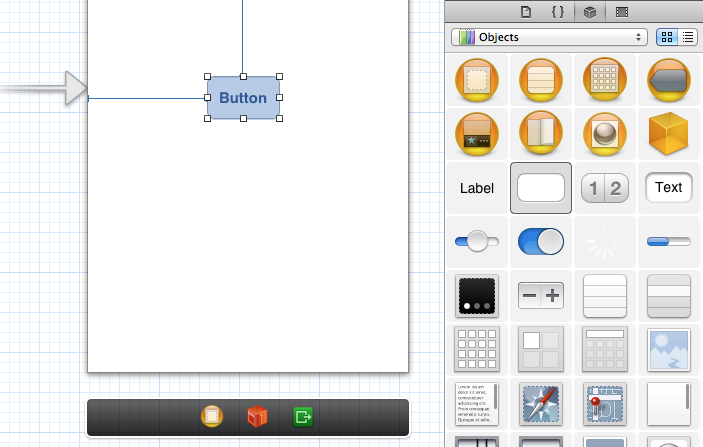Select the GLKit View Controller object
Screen dimensions: 703x447
click(x=605, y=134)
